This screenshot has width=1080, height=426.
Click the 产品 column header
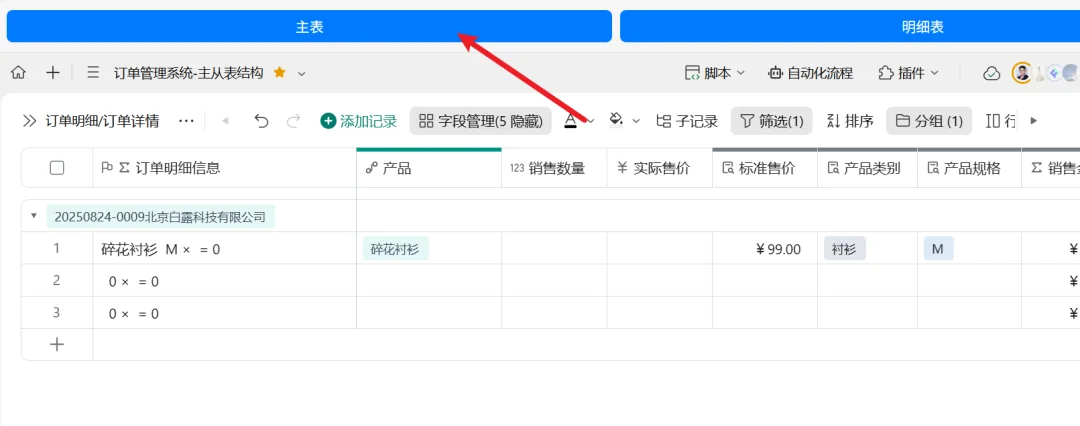pos(429,168)
